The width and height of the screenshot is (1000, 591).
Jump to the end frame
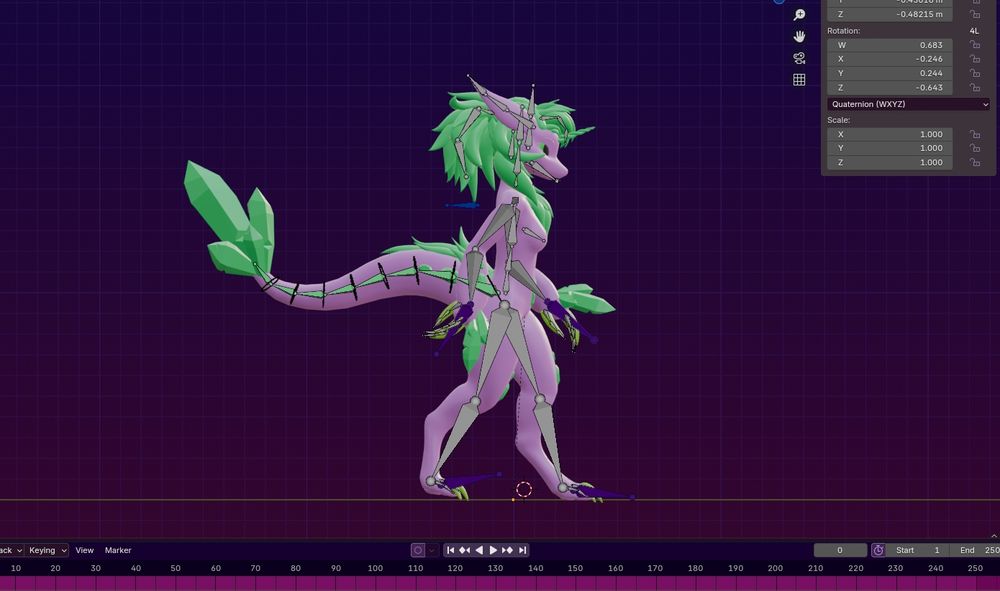tap(522, 550)
